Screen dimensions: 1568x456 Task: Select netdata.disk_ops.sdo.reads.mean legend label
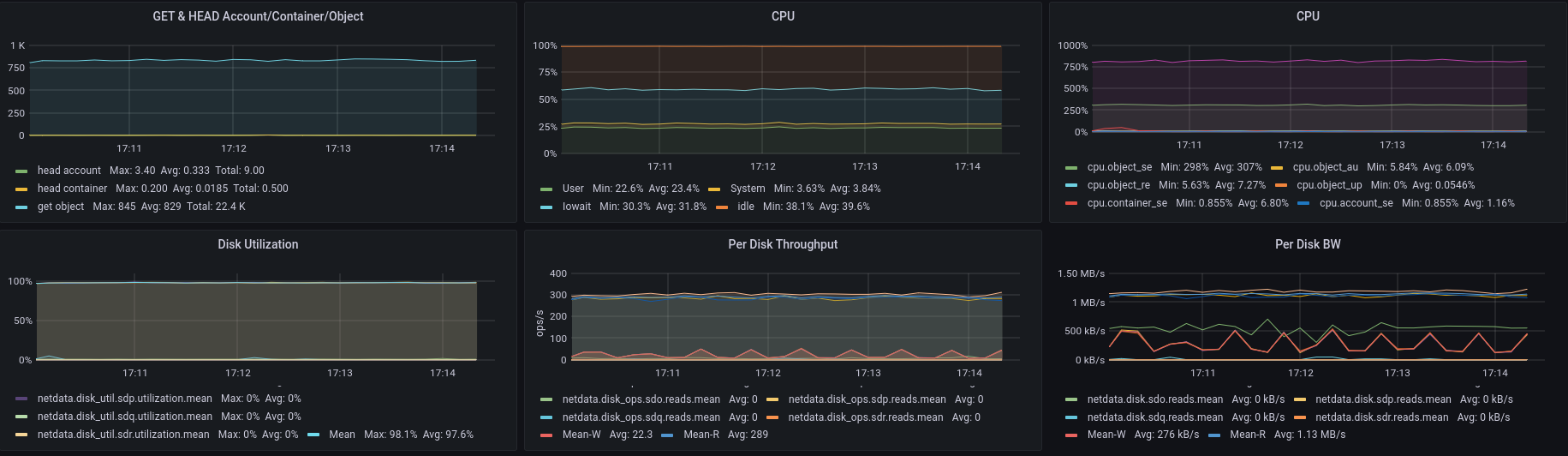coord(641,399)
